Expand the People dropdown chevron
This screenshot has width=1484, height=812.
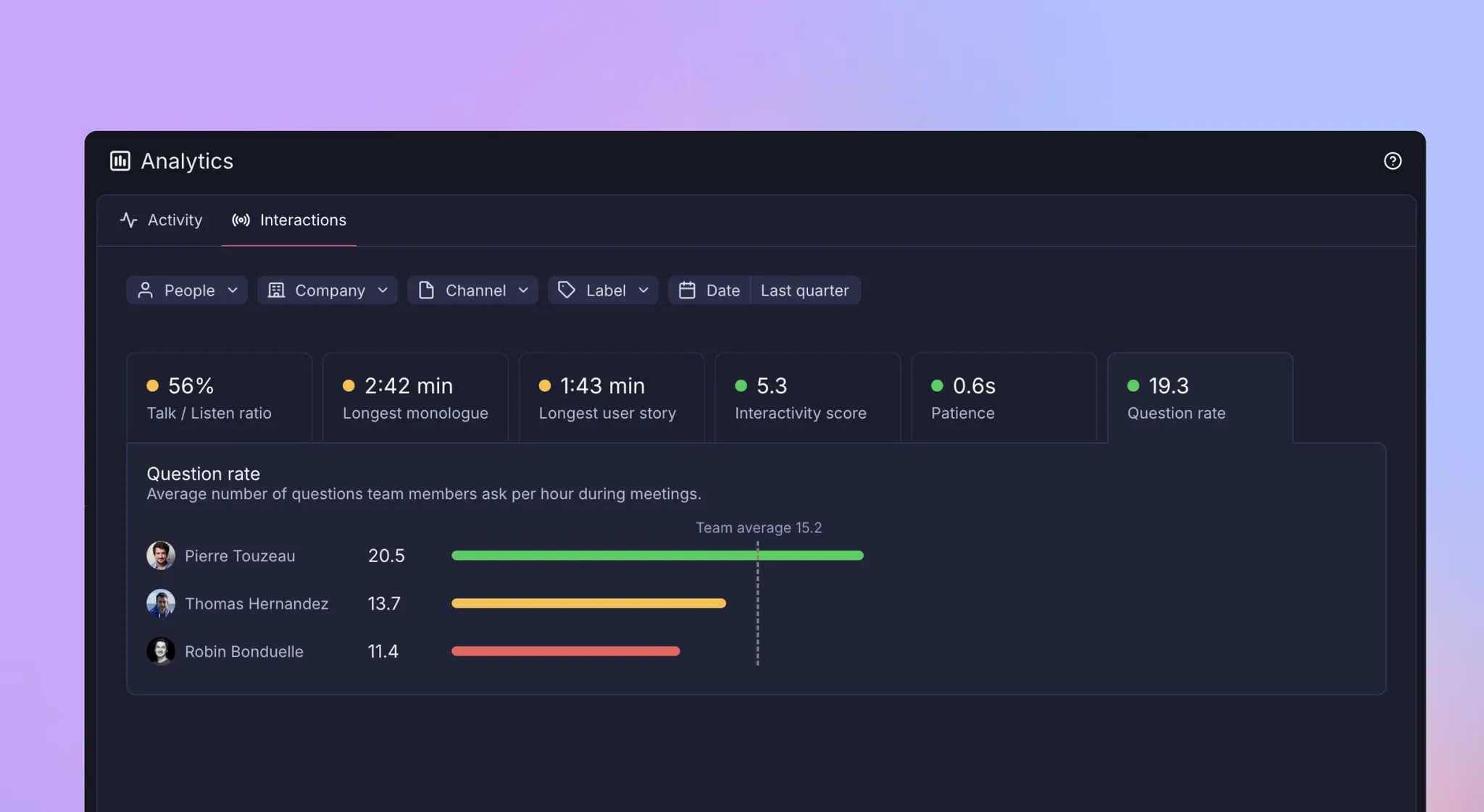[233, 290]
